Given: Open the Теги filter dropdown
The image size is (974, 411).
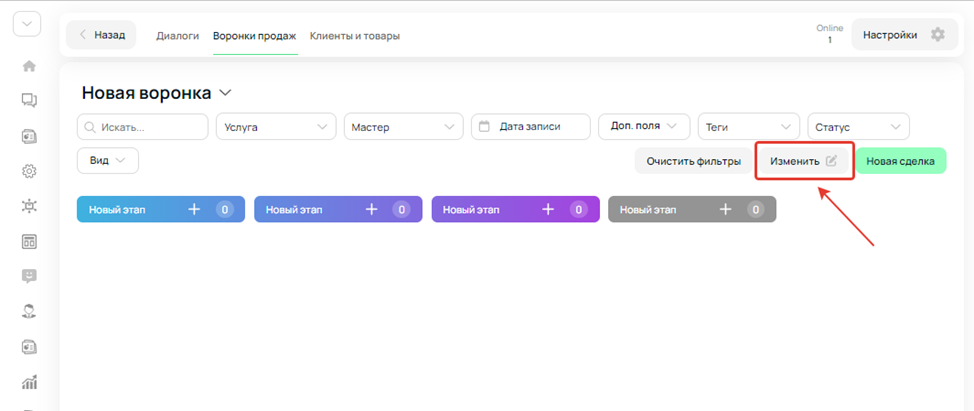Looking at the screenshot, I should (x=749, y=127).
